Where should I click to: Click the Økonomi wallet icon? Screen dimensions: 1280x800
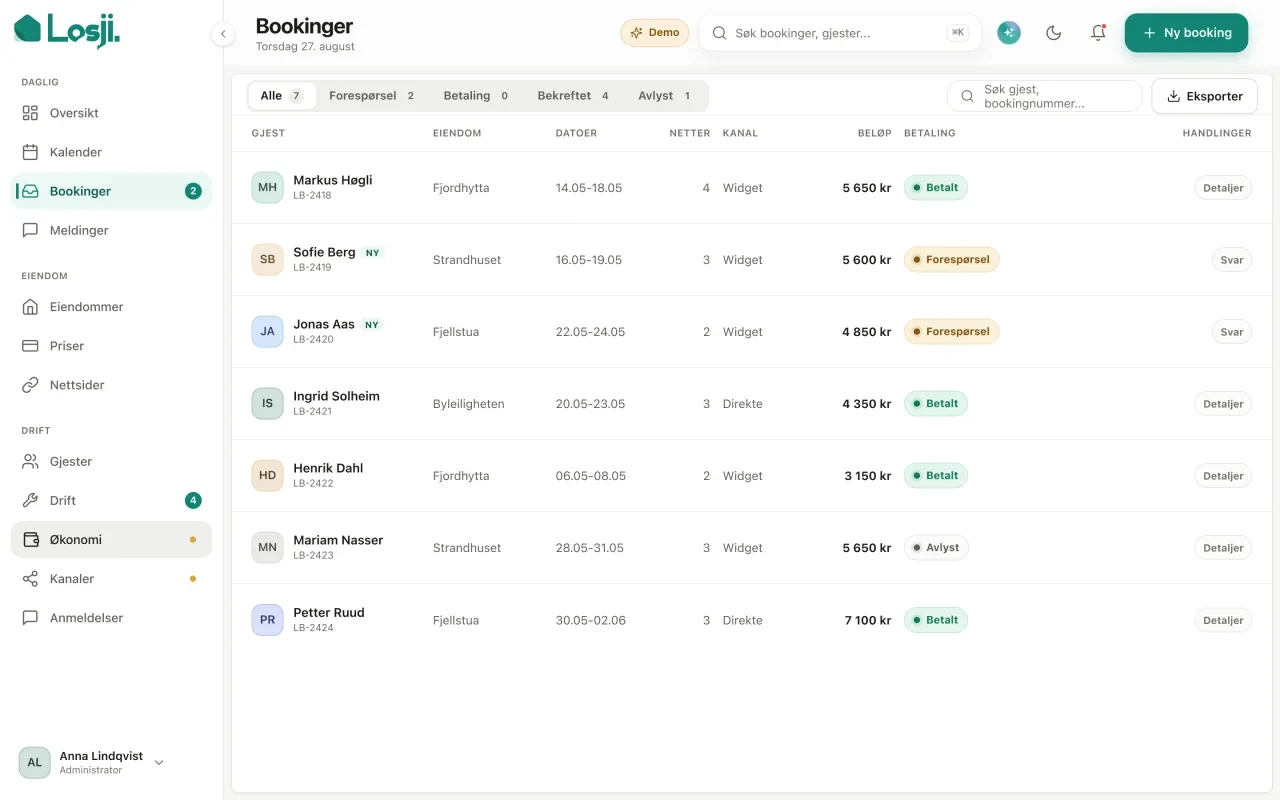coord(30,540)
